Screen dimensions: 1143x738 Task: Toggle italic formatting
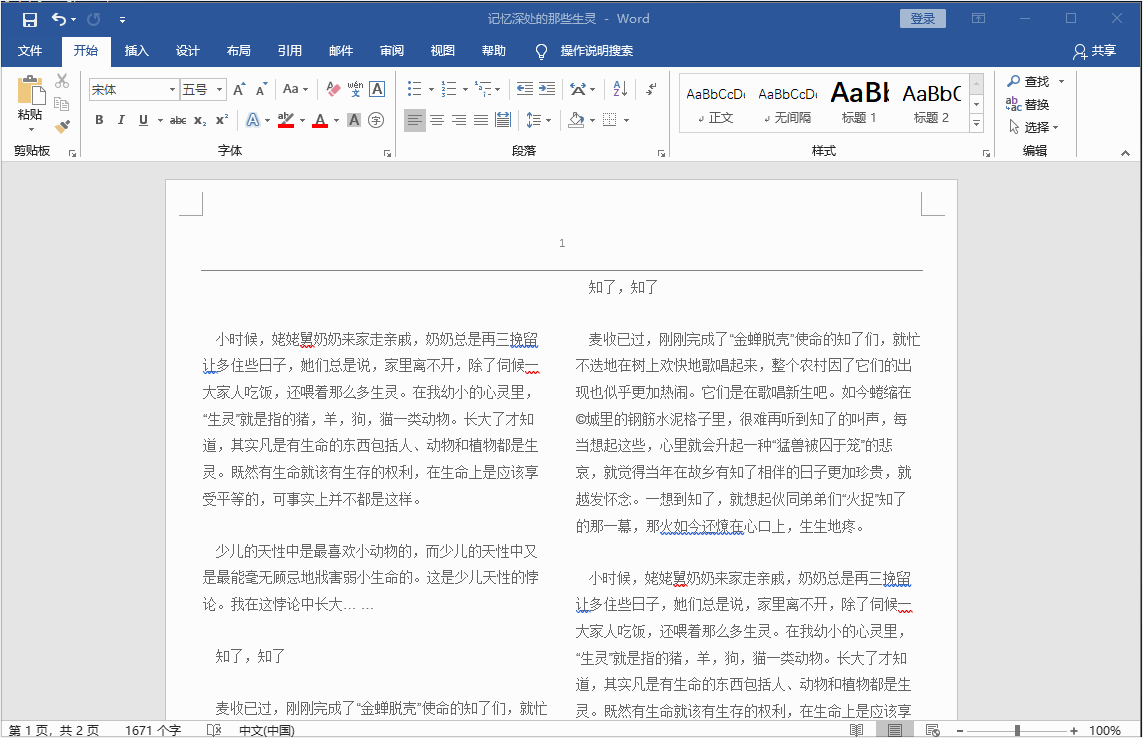tap(121, 121)
